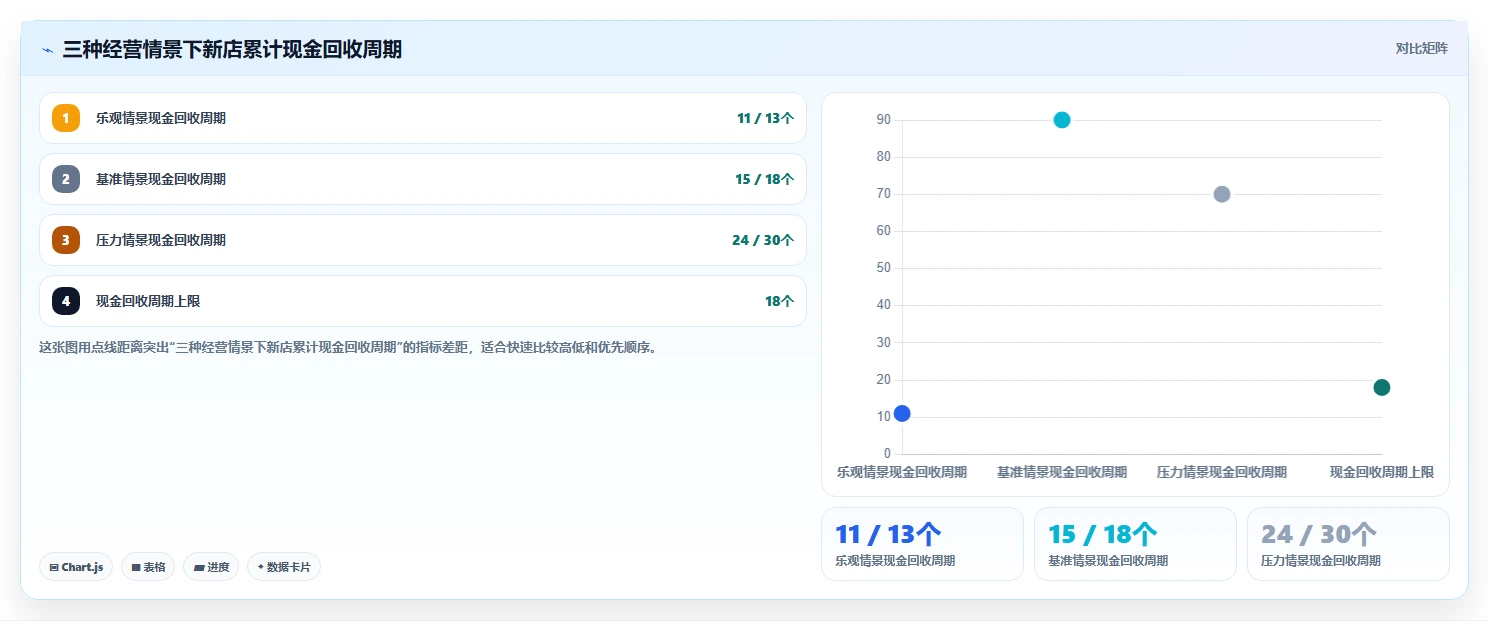Click the 压力情景现金回收周期 x-axis label
The width and height of the screenshot is (1489, 621).
tap(1222, 472)
